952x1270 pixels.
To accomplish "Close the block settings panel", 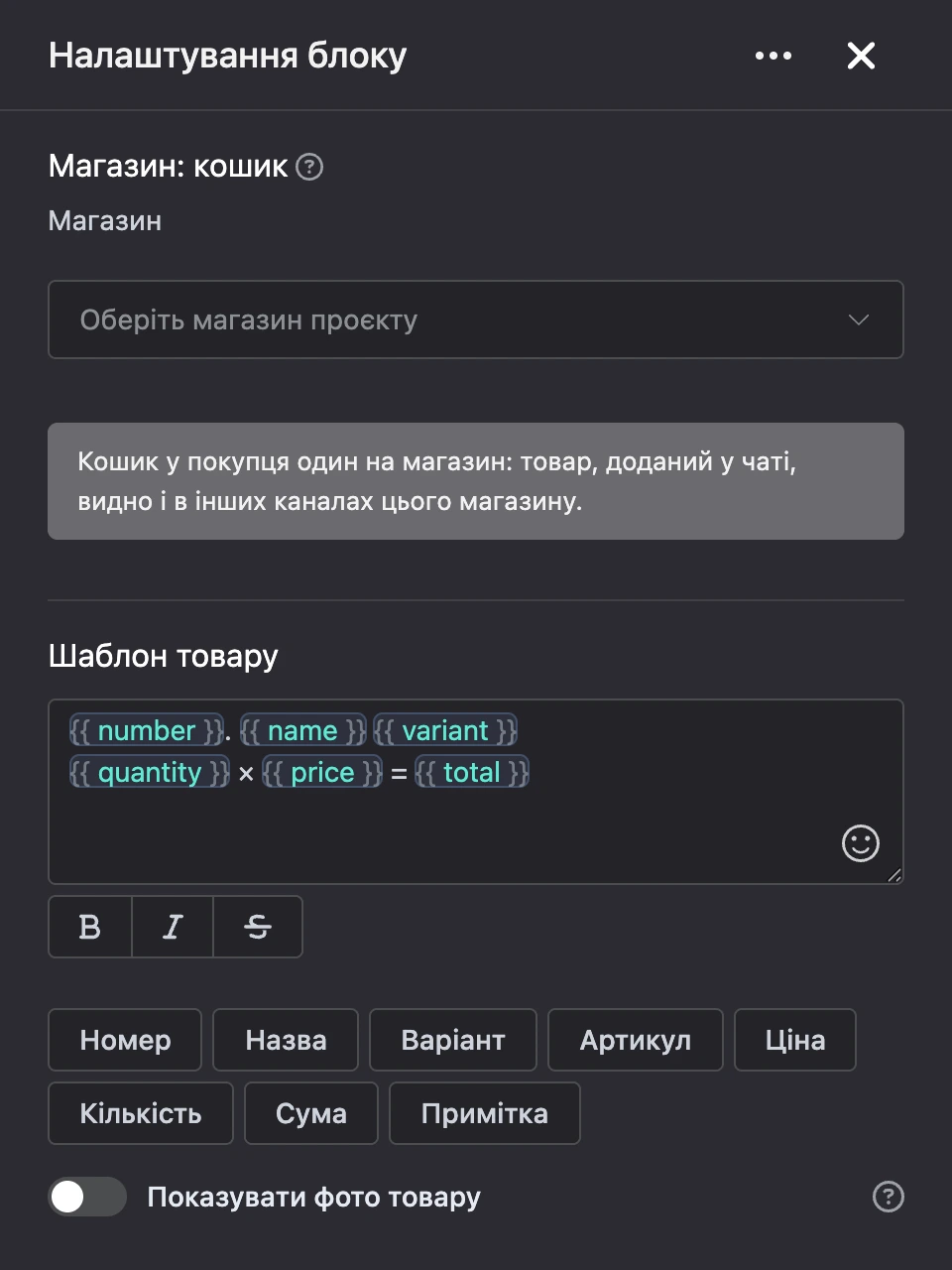I will 861,56.
